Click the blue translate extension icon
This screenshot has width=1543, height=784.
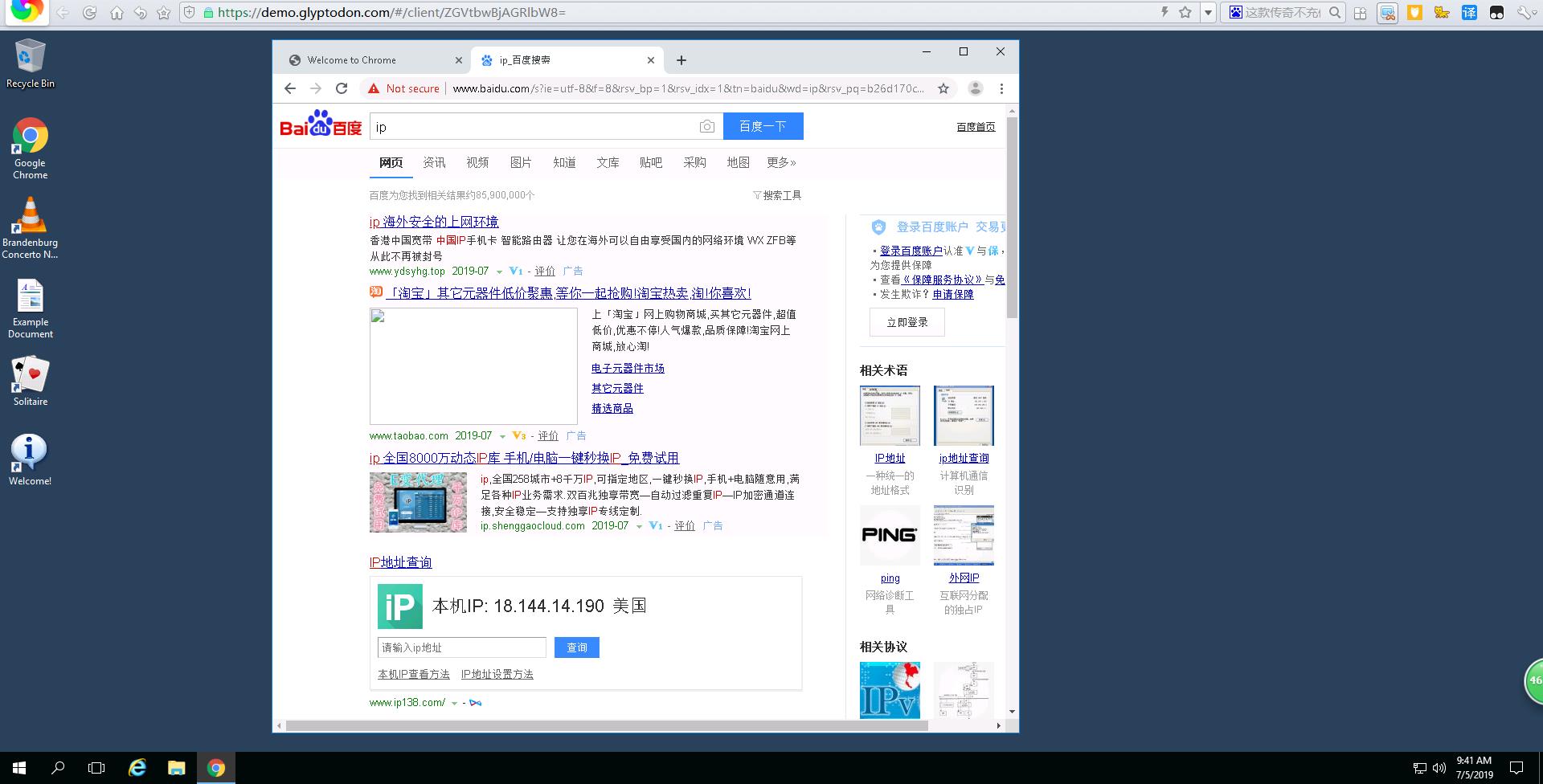[1469, 12]
